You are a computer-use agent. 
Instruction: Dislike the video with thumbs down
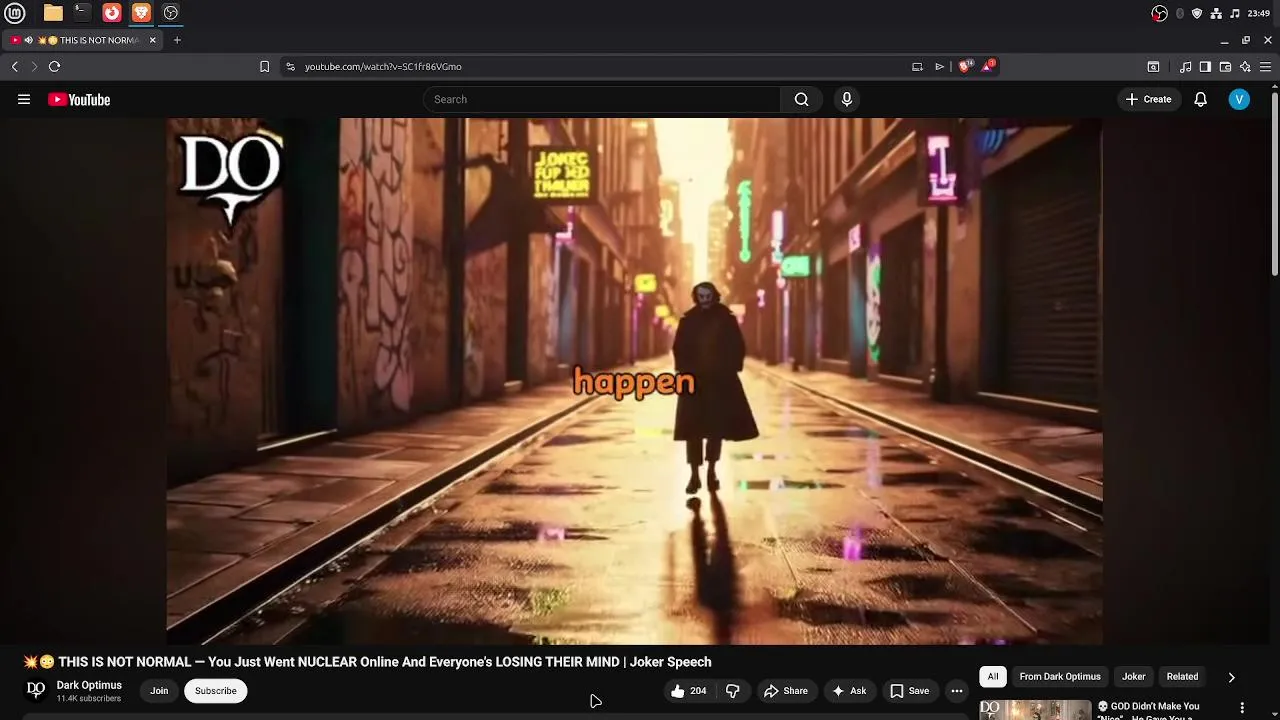733,691
